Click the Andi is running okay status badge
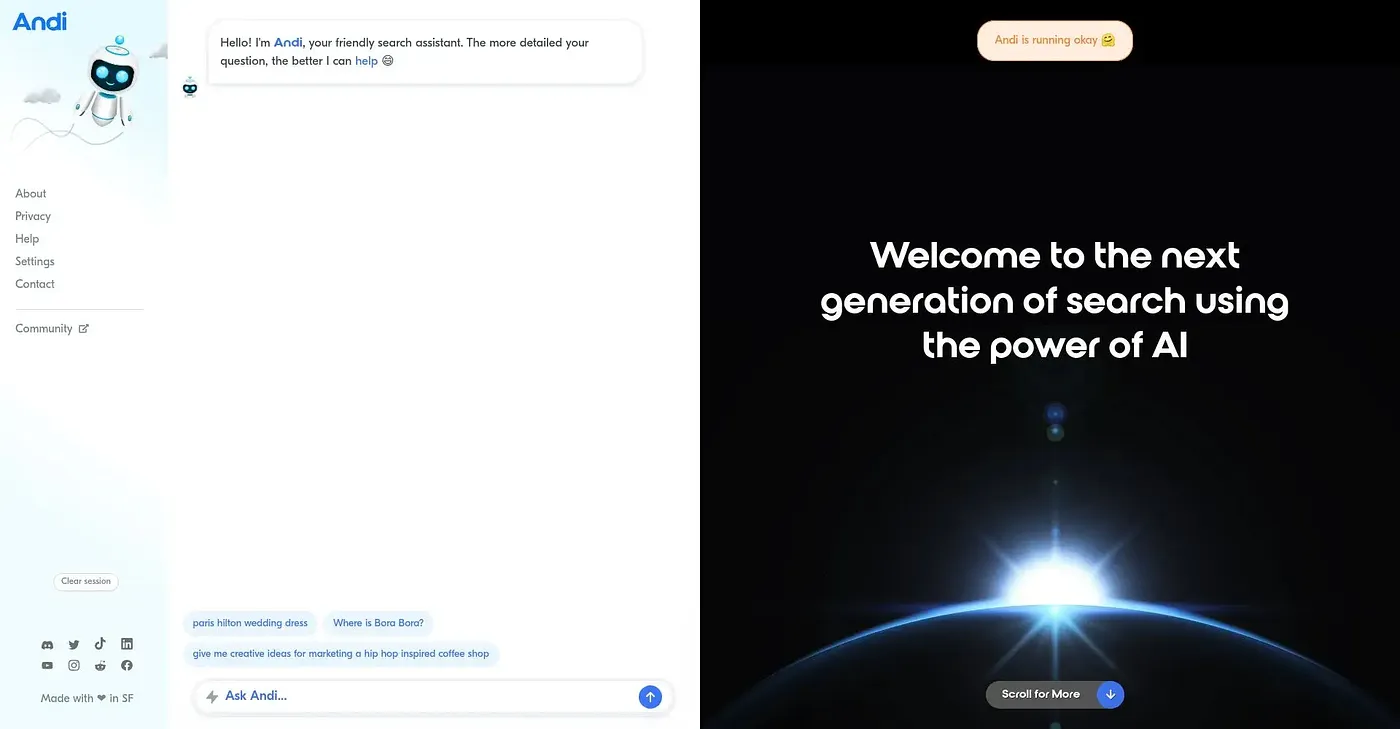Image resolution: width=1400 pixels, height=729 pixels. click(1055, 41)
